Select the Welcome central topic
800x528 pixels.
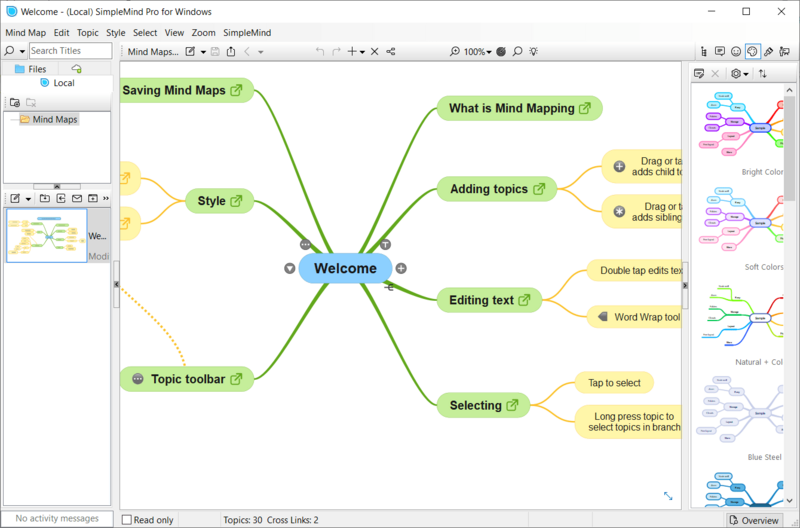pyautogui.click(x=345, y=268)
